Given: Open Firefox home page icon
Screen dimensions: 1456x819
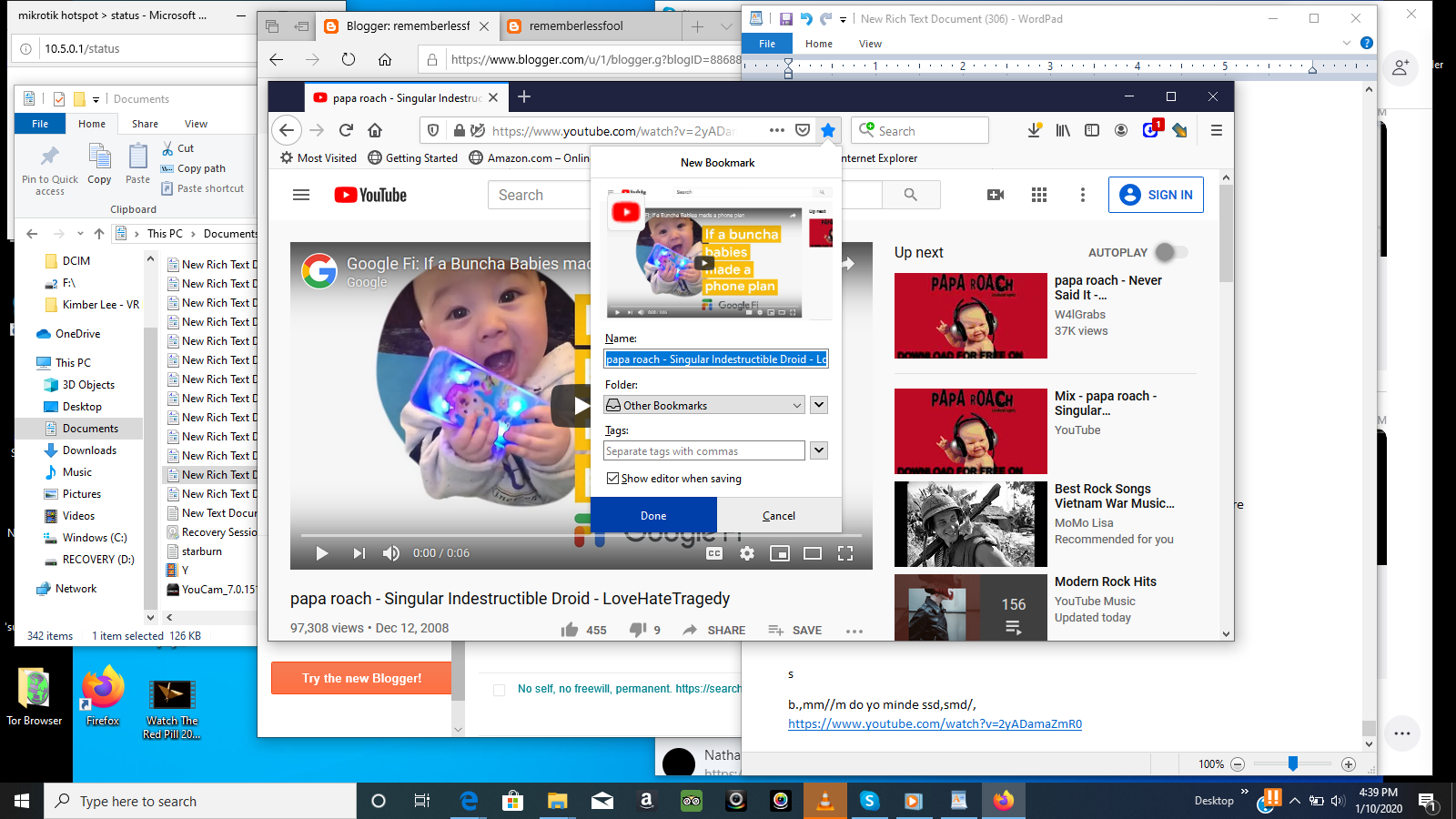Looking at the screenshot, I should point(375,130).
